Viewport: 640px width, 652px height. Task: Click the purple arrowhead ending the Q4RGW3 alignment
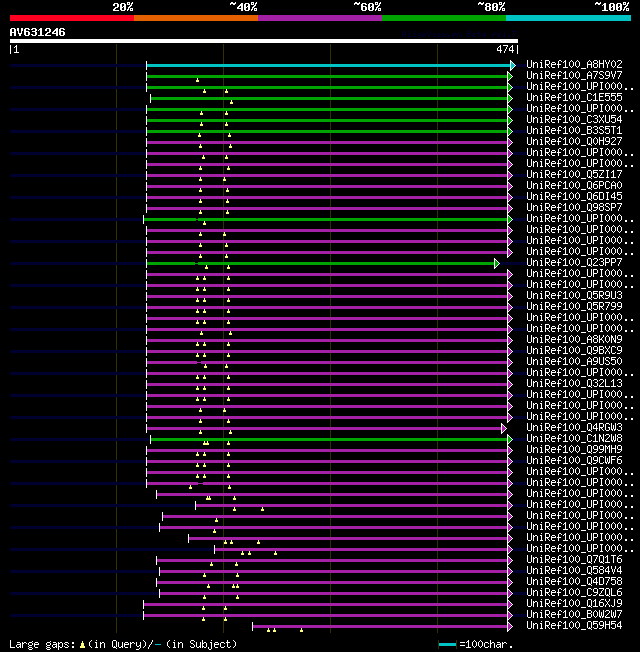point(504,428)
